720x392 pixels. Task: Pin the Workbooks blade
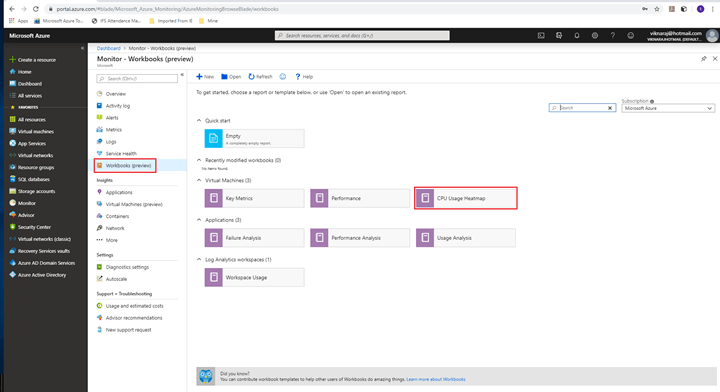tap(703, 59)
